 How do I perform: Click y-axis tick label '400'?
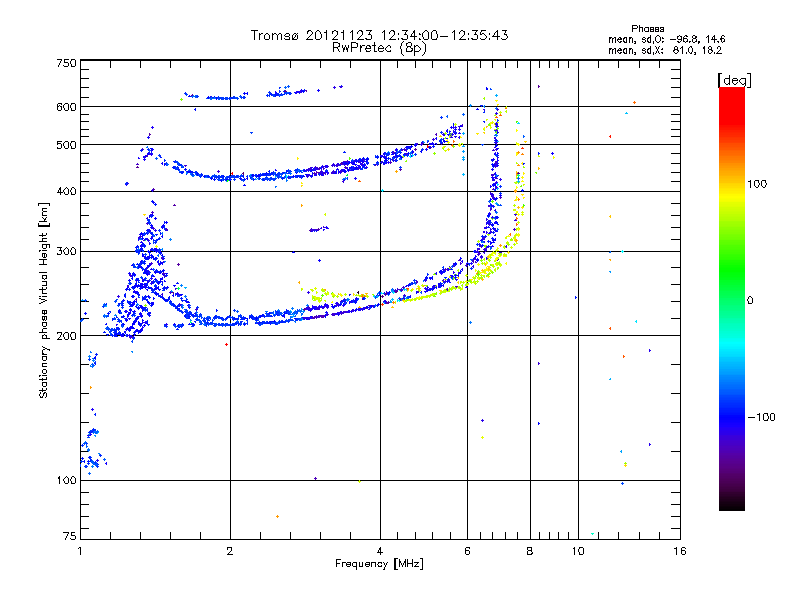pos(66,192)
